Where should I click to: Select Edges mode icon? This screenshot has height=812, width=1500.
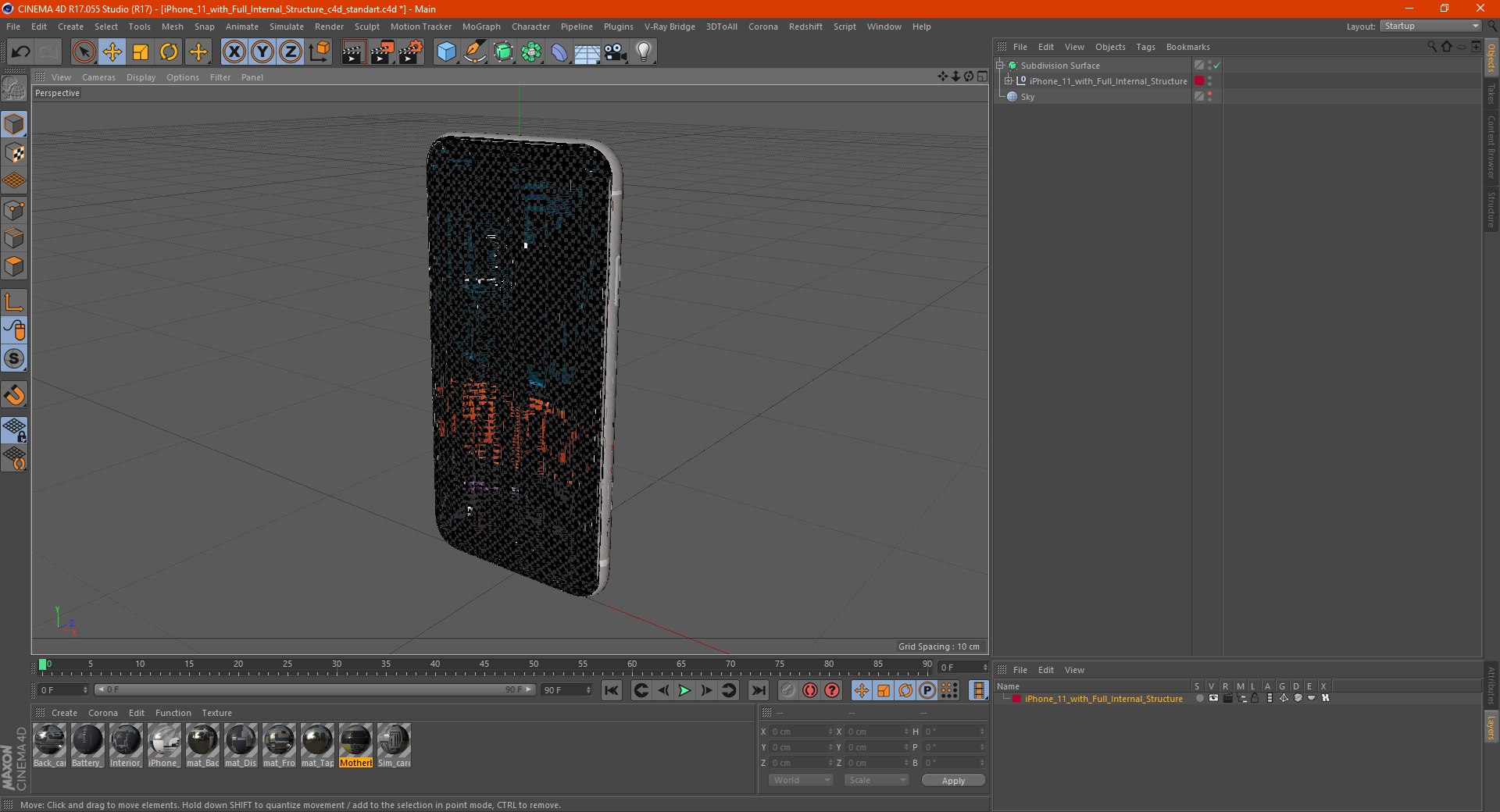pyautogui.click(x=14, y=238)
